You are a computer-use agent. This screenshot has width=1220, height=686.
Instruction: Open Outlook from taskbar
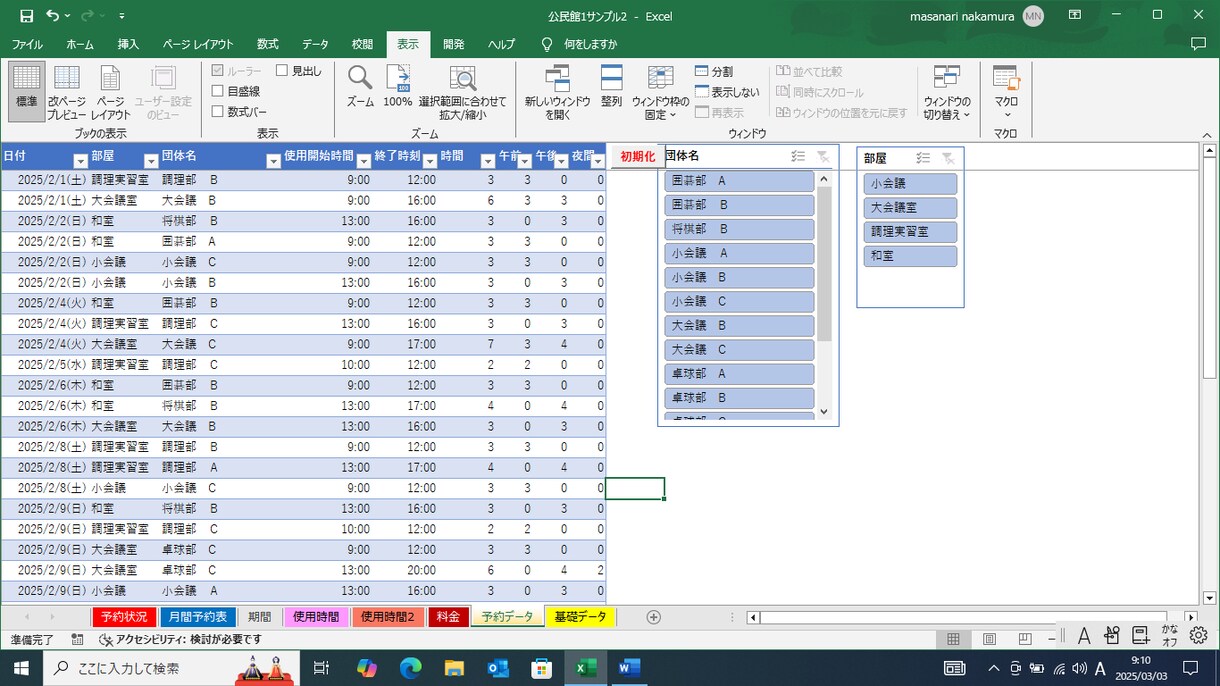498,667
